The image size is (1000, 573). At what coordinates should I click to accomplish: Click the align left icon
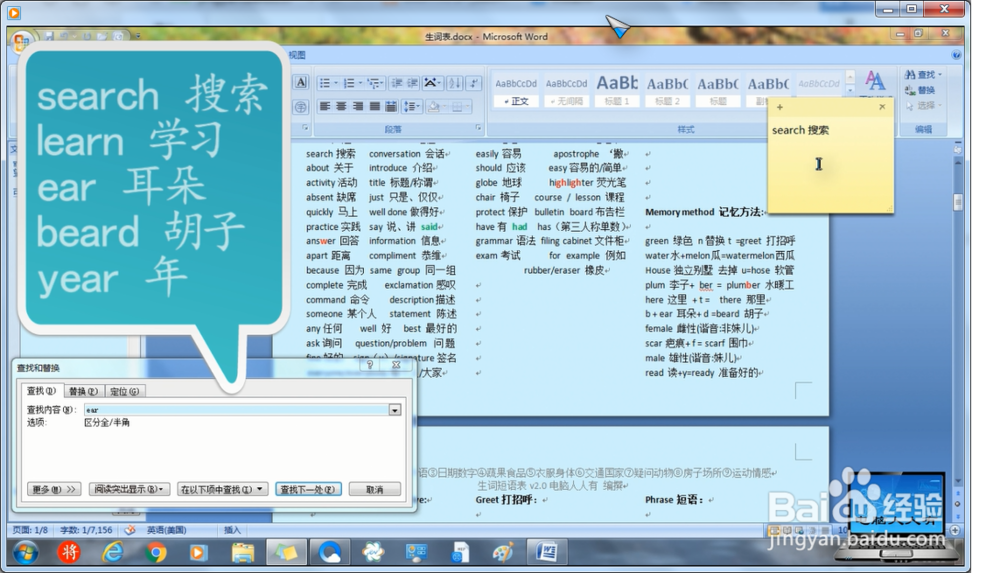click(x=325, y=106)
